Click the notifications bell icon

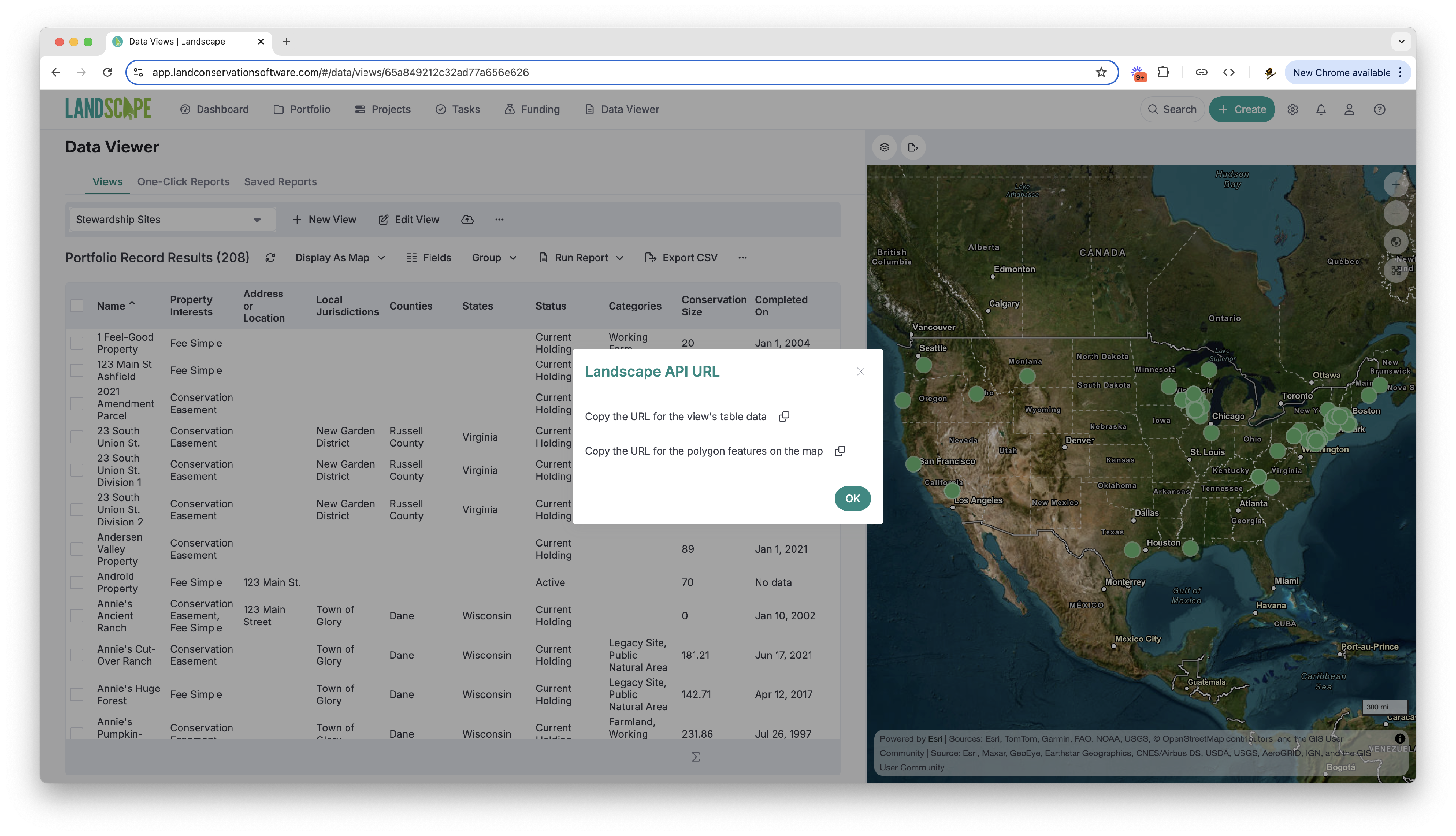(1321, 109)
